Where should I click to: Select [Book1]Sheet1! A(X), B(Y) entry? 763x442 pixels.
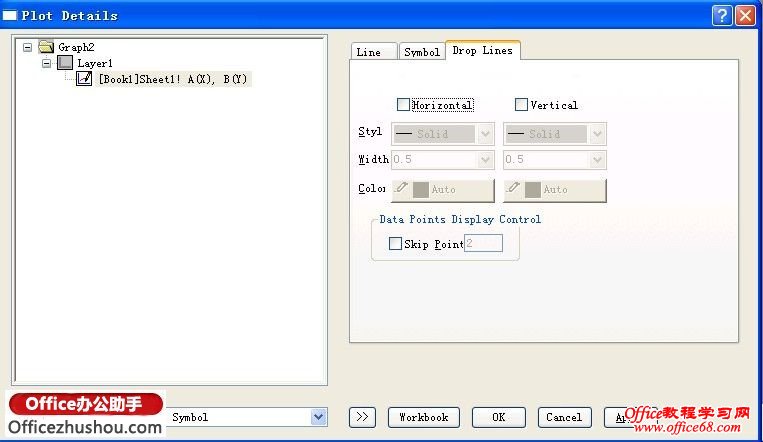point(173,79)
